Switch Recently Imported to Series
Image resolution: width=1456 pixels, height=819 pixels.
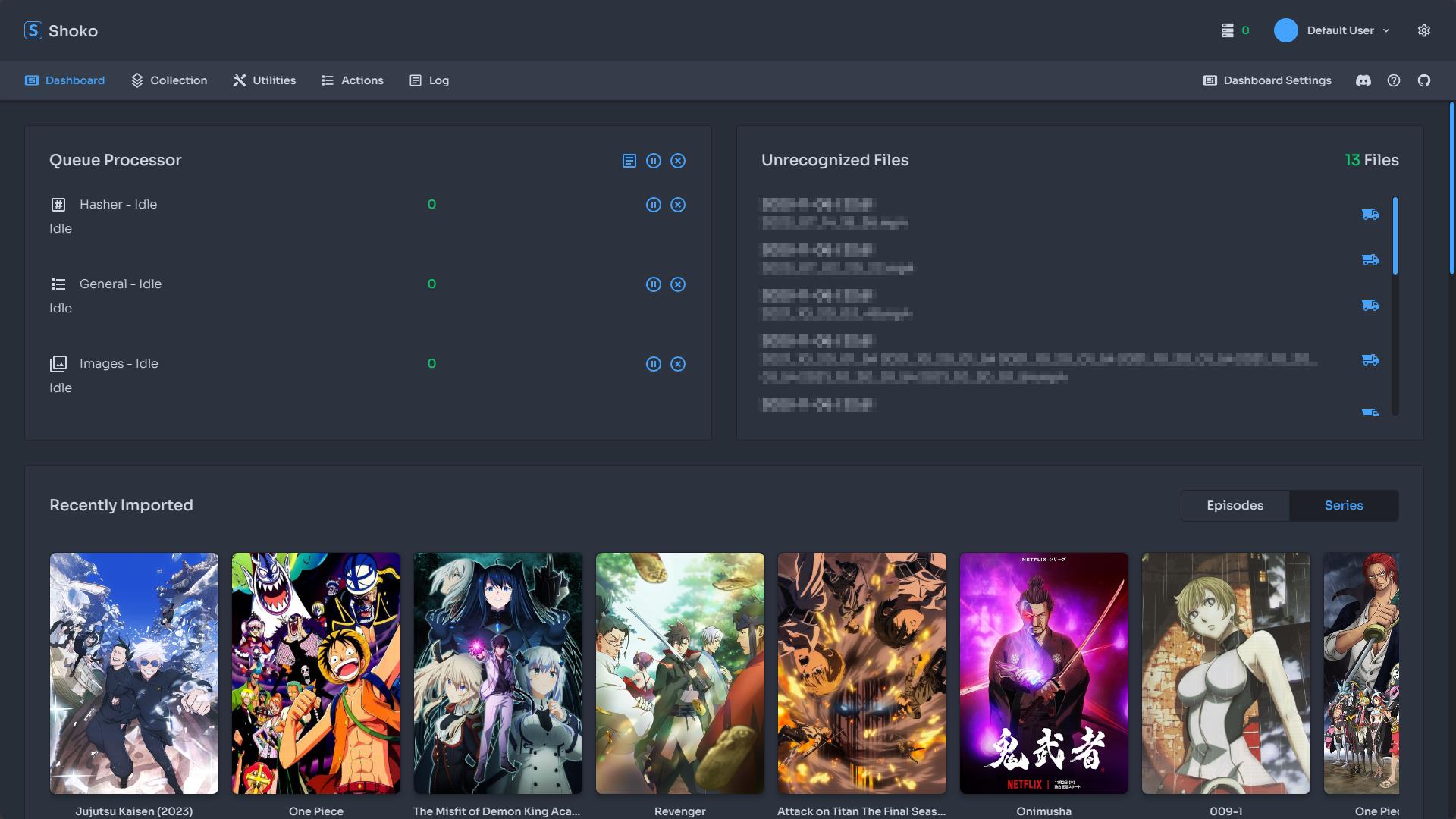(1344, 506)
